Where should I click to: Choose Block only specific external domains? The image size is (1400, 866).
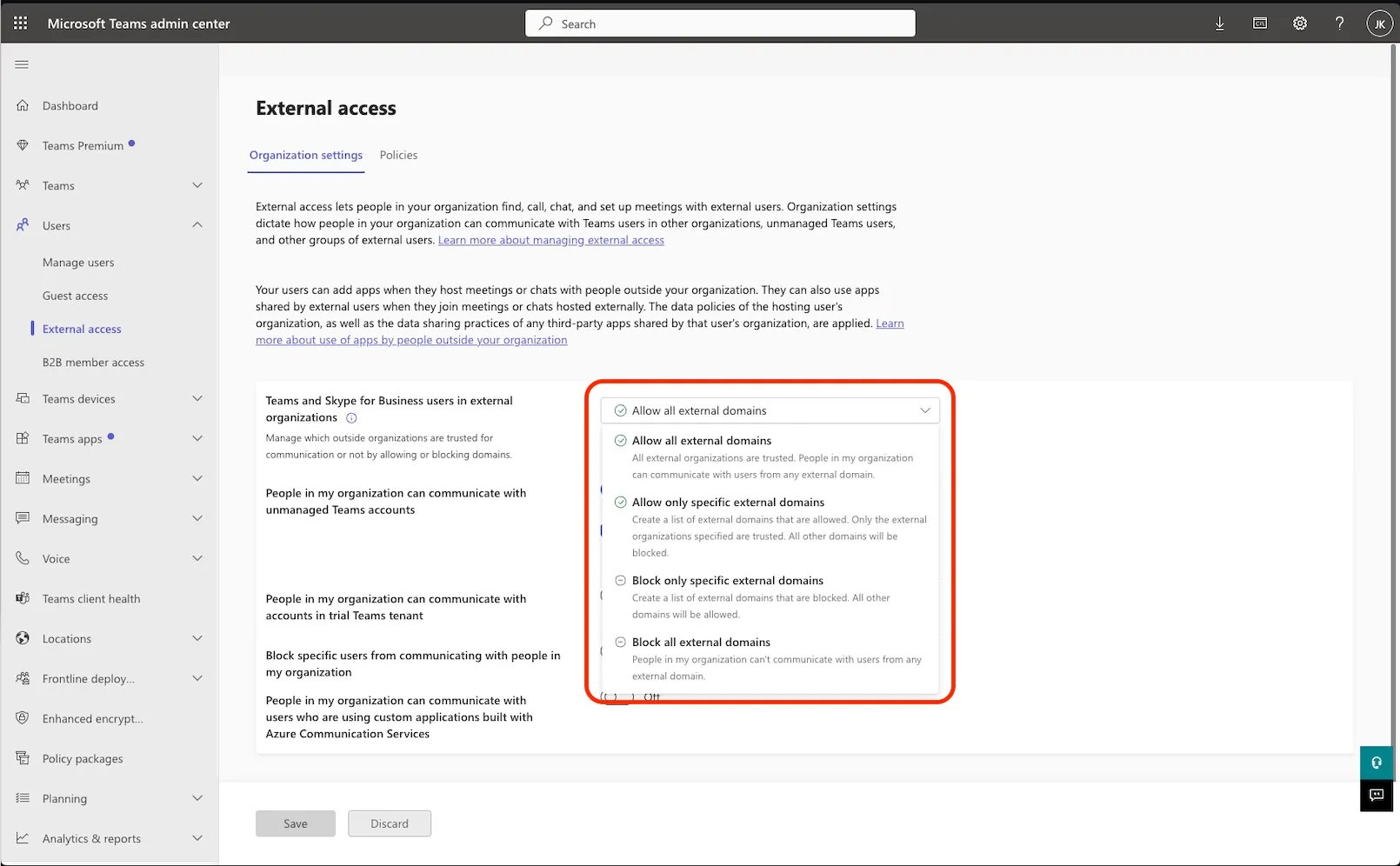click(x=770, y=597)
